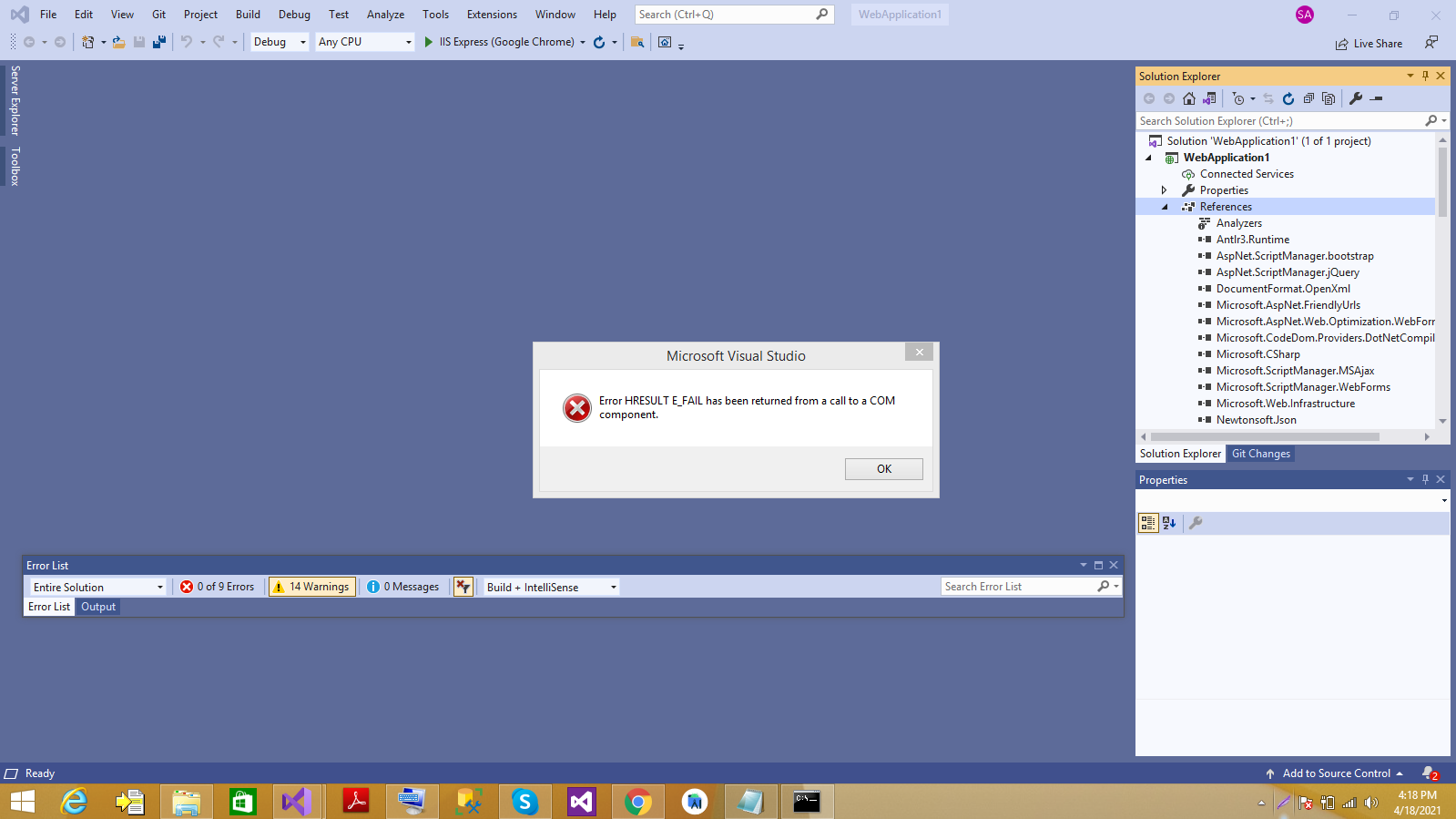Click Pending Changes Filter clock icon
Image resolution: width=1456 pixels, height=819 pixels.
[x=1238, y=98]
